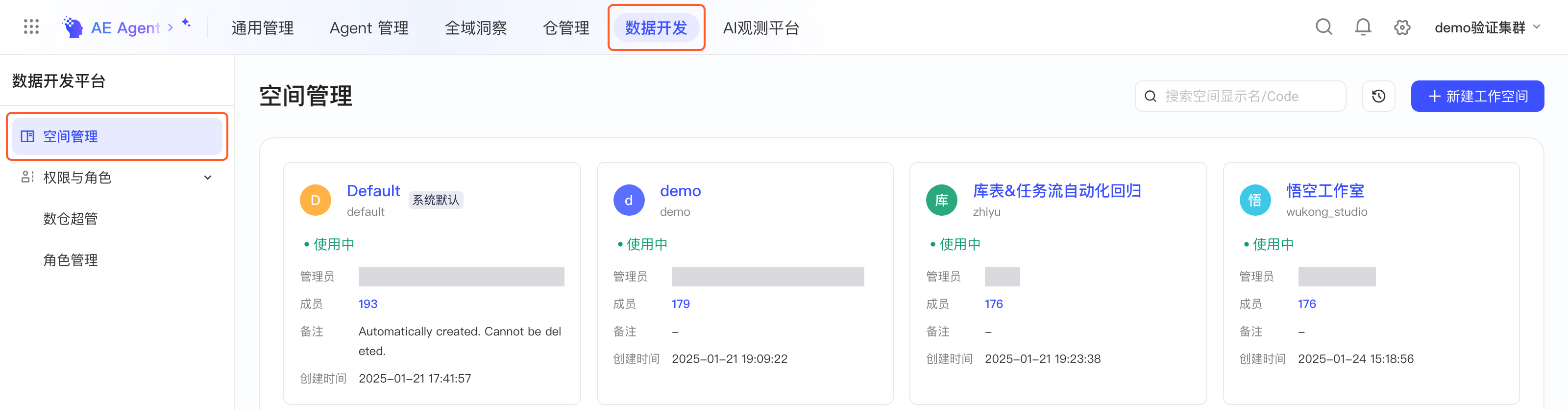Click member count 193 on Default

[367, 304]
